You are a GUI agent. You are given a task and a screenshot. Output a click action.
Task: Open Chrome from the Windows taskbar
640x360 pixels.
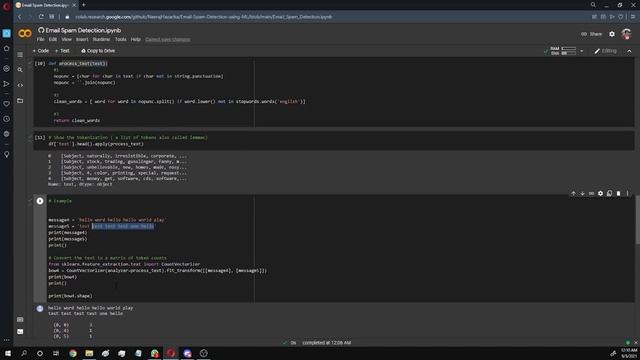(73, 353)
